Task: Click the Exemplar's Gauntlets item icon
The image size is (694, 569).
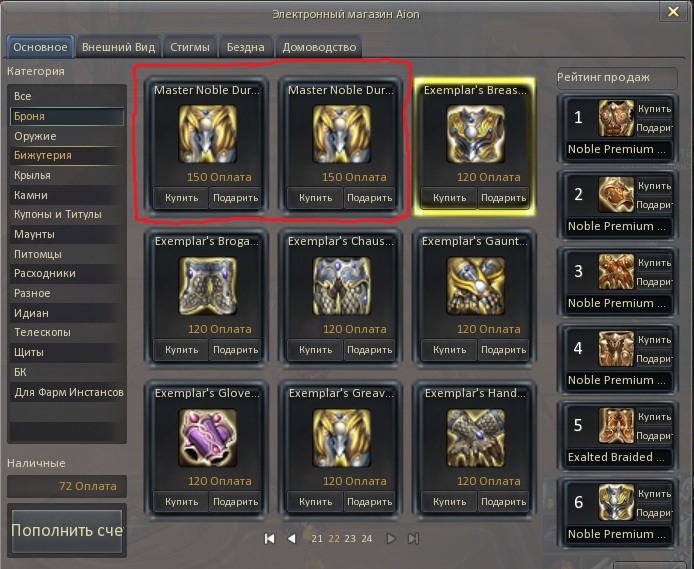Action: (x=476, y=286)
